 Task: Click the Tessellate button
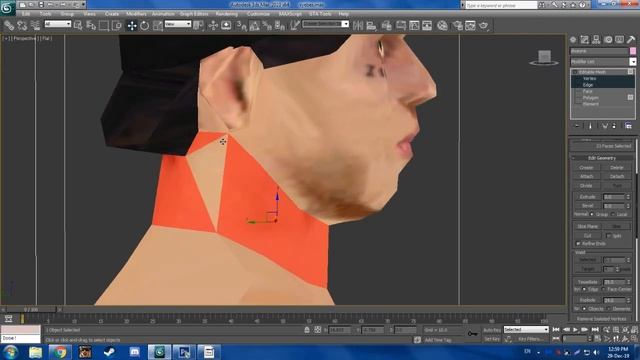(x=587, y=282)
